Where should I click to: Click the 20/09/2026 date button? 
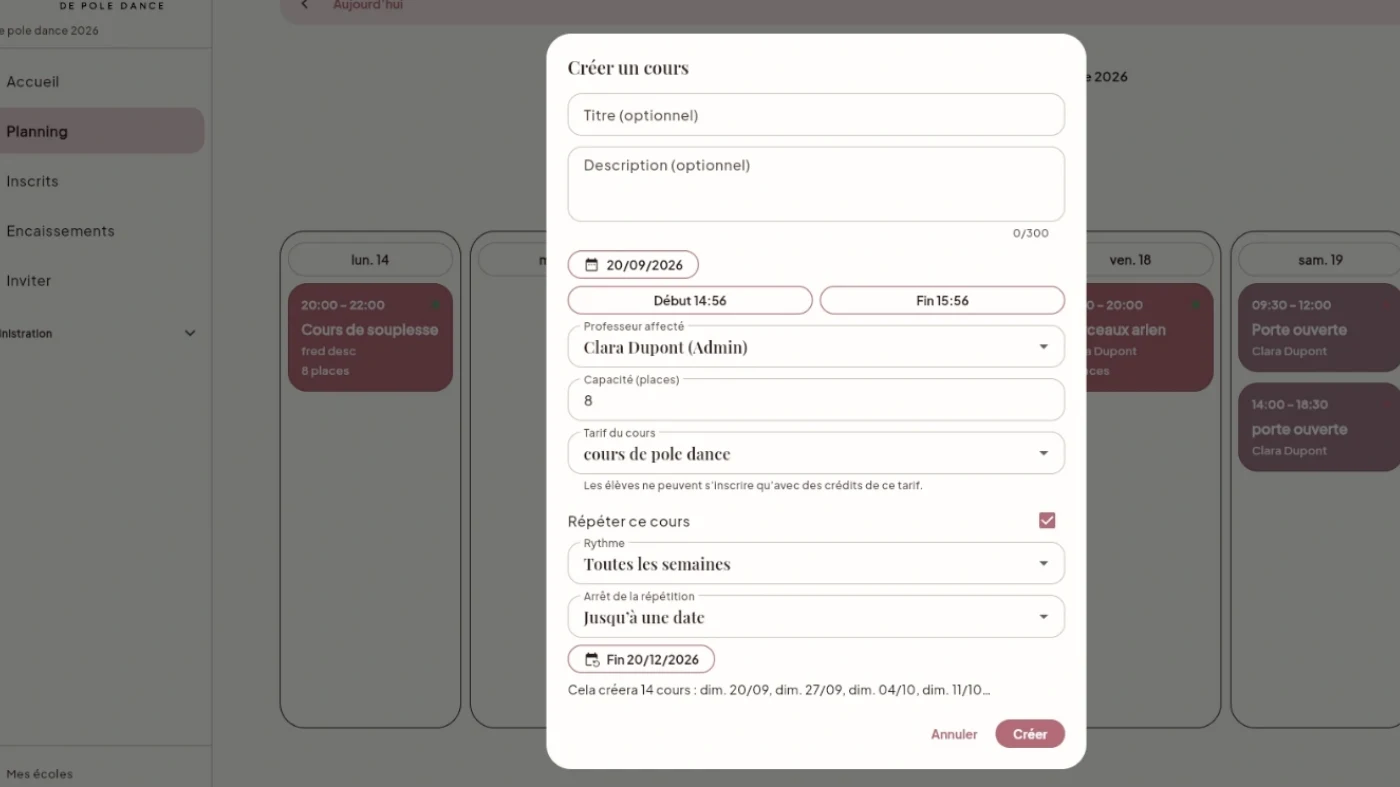point(633,265)
